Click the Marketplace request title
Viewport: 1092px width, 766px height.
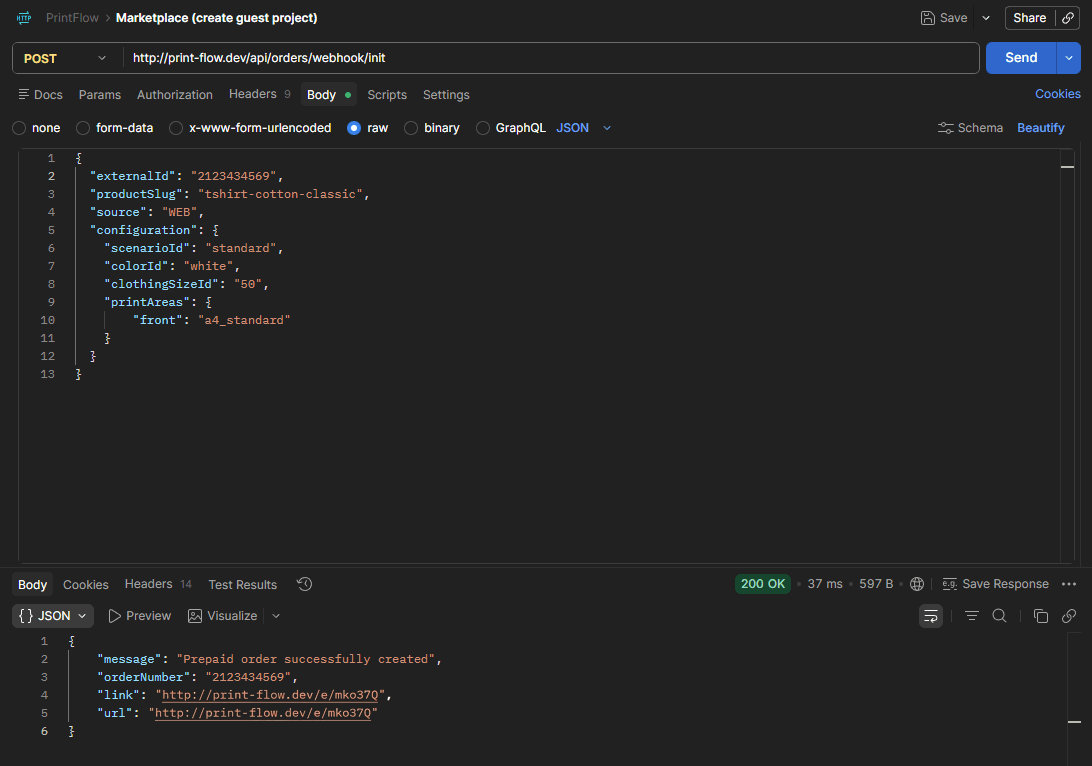click(x=217, y=18)
